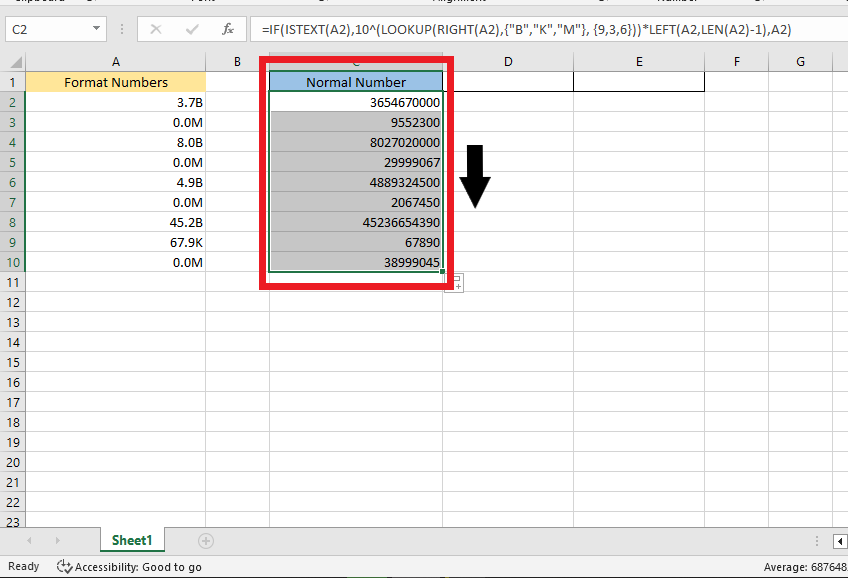The image size is (848, 578).
Task: Open the Name Box dropdown arrow
Action: (96, 28)
